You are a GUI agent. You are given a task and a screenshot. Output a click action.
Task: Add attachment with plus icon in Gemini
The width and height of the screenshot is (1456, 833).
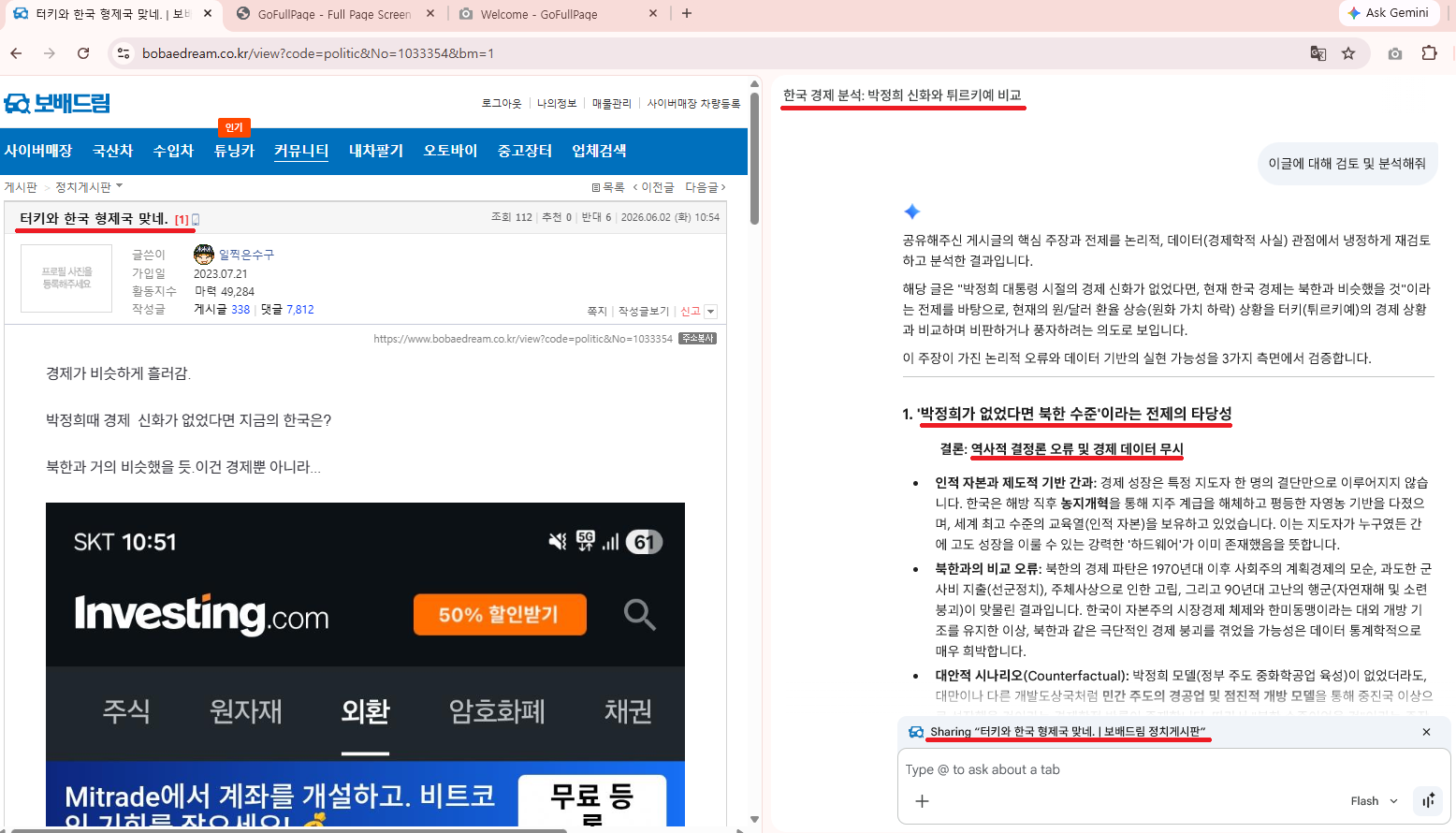tap(922, 801)
